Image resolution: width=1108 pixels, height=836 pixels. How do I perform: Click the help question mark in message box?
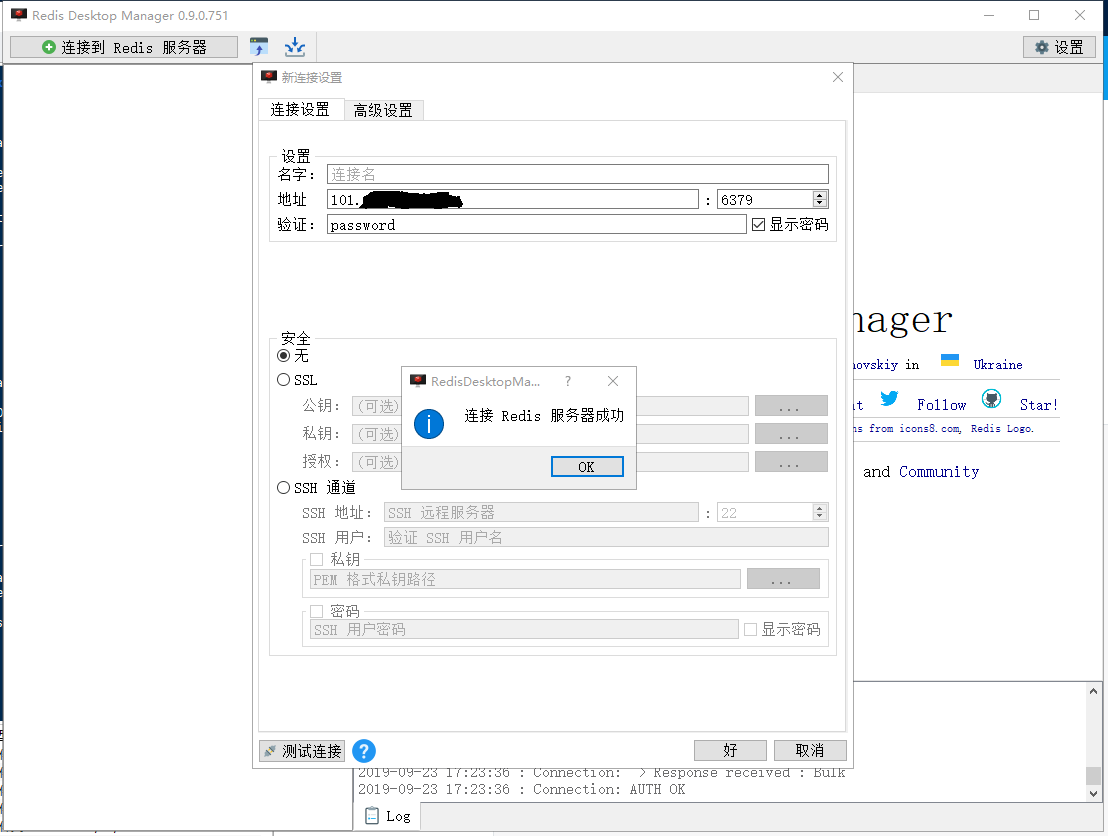567,381
